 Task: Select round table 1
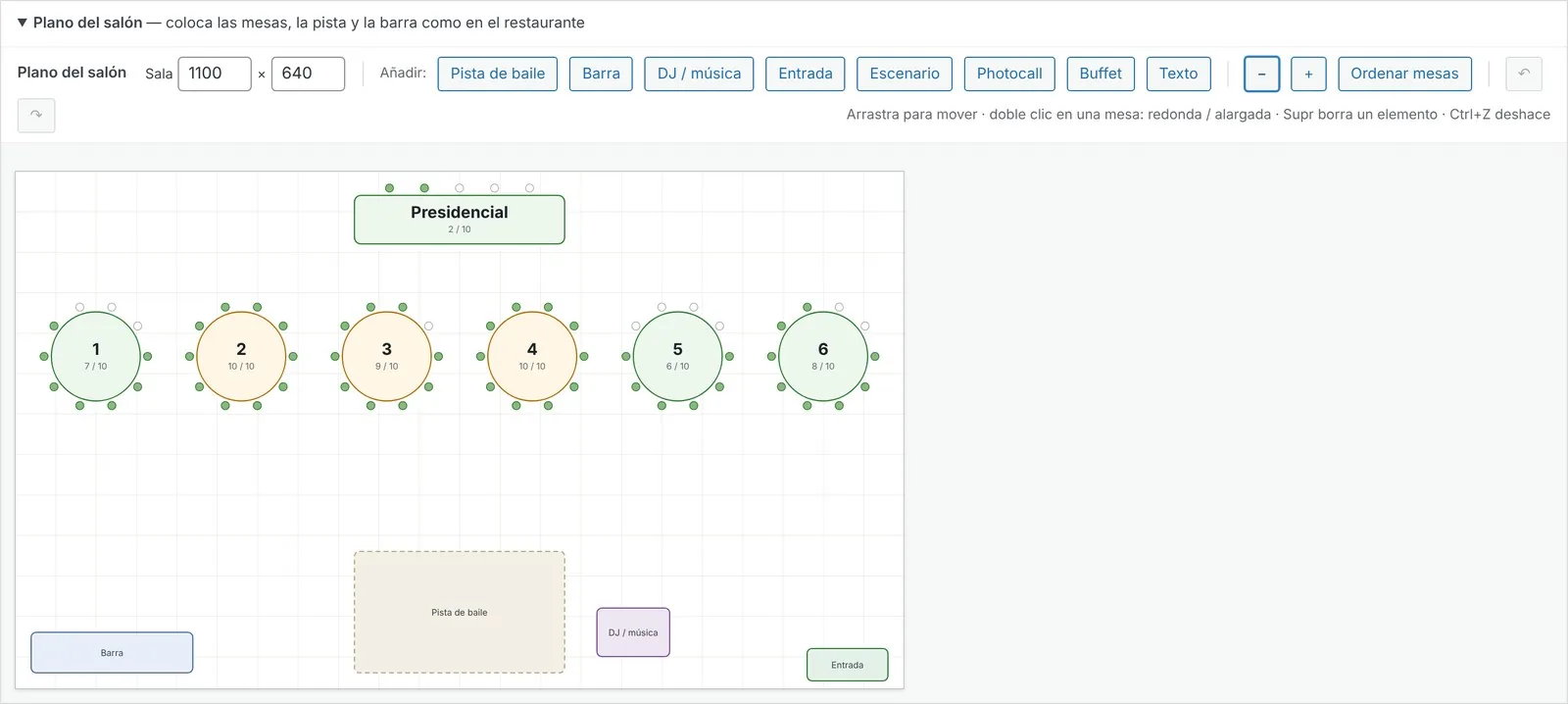(96, 356)
